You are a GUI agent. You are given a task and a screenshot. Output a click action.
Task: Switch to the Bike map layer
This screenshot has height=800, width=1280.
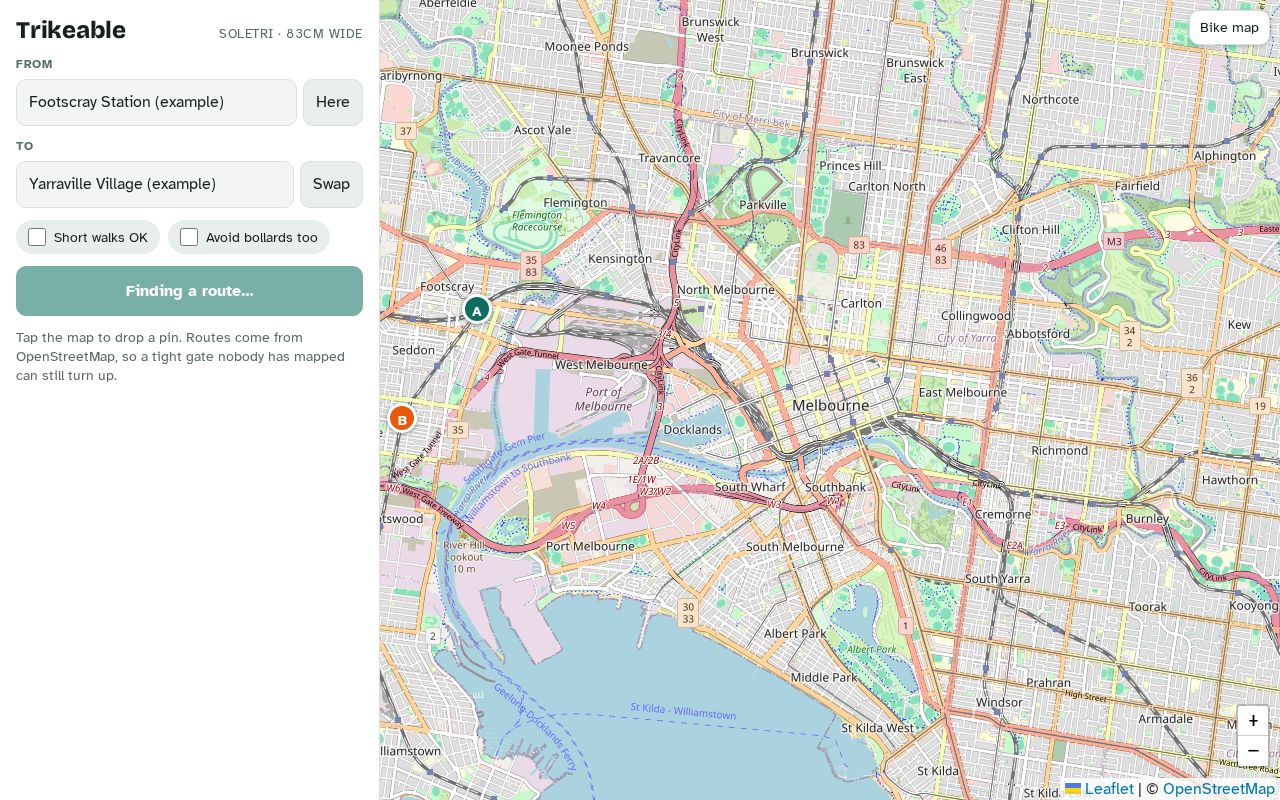pyautogui.click(x=1229, y=27)
